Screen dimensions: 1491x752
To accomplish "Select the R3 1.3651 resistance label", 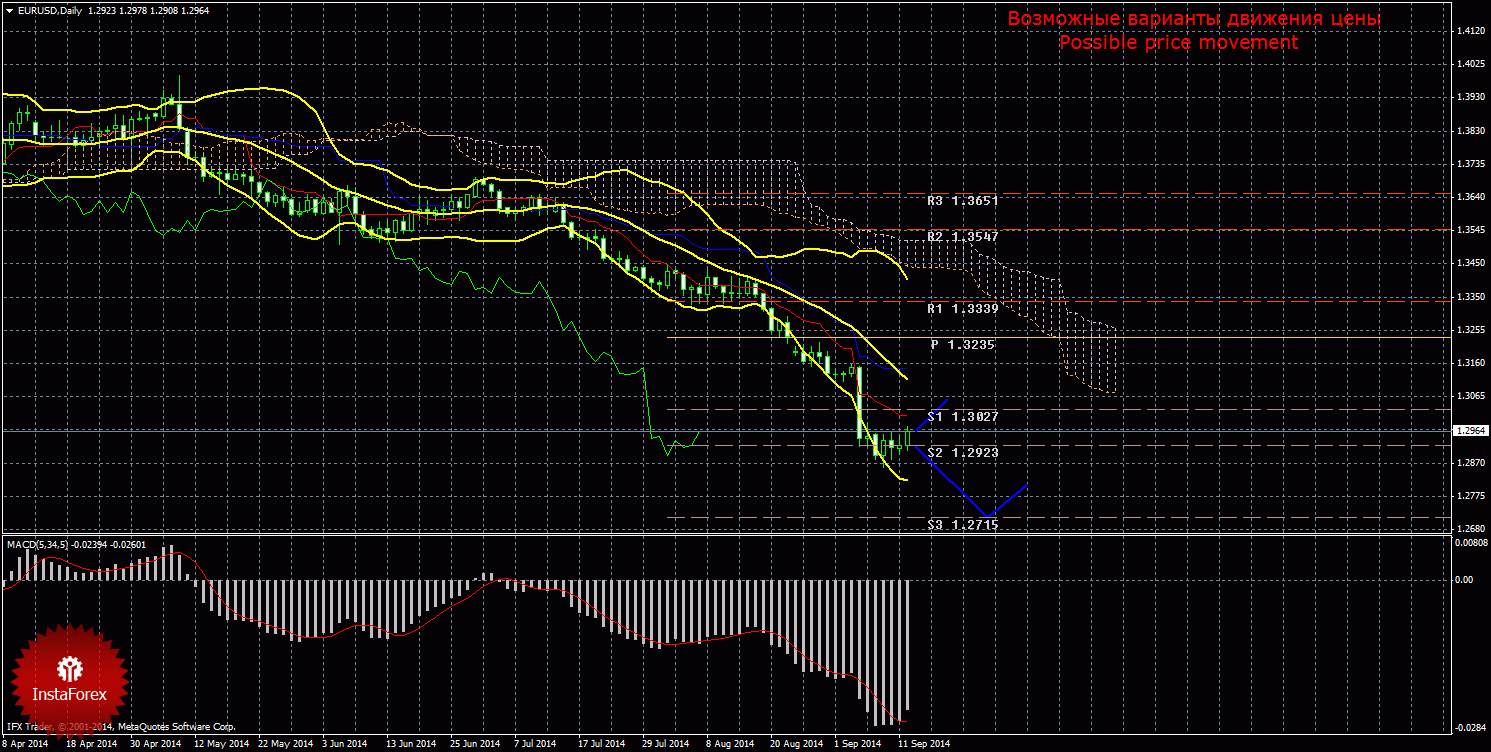I will [963, 200].
